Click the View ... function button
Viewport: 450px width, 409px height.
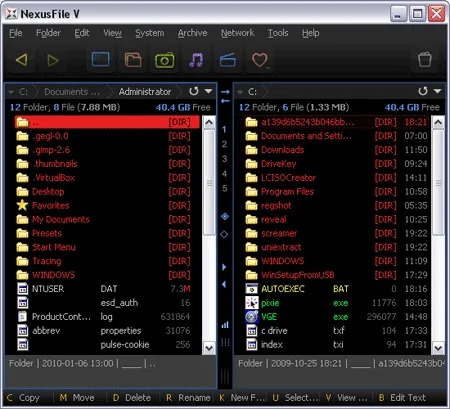pyautogui.click(x=347, y=398)
